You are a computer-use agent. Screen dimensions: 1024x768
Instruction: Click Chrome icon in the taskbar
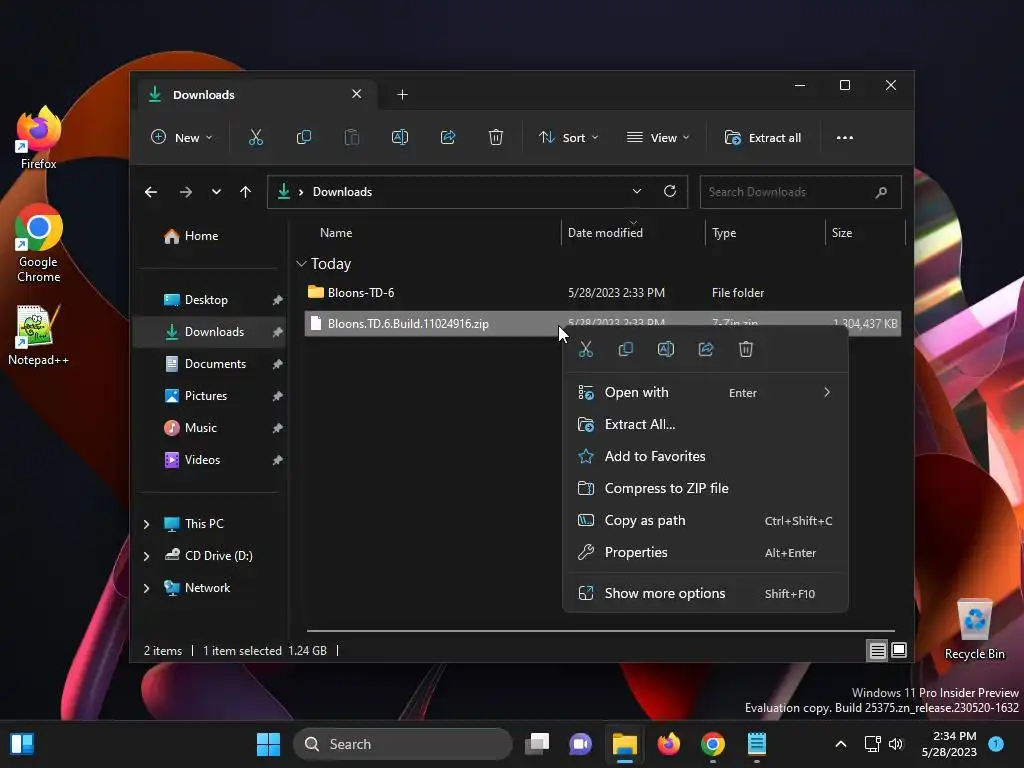pos(712,744)
